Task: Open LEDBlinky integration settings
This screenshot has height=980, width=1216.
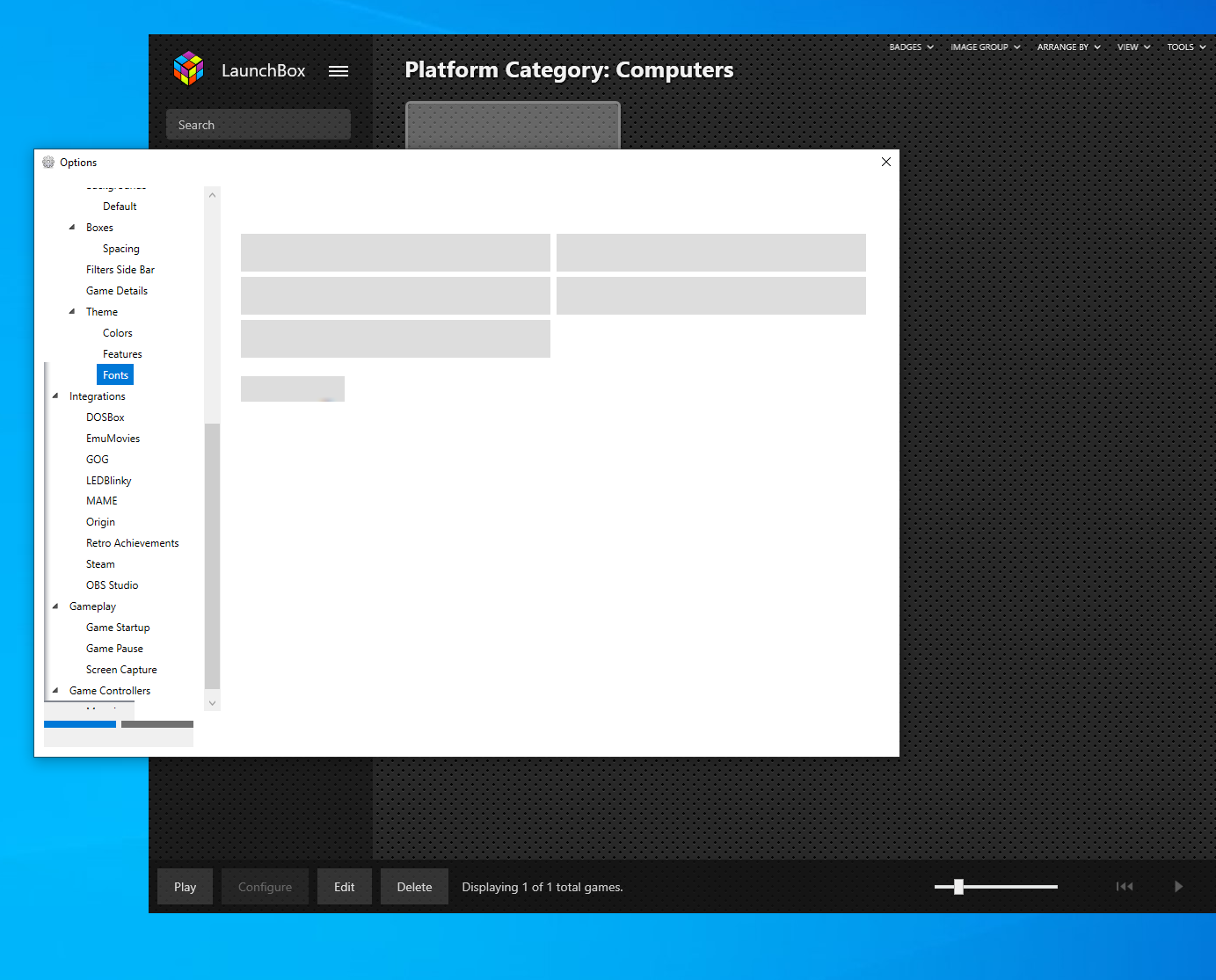Action: point(109,481)
